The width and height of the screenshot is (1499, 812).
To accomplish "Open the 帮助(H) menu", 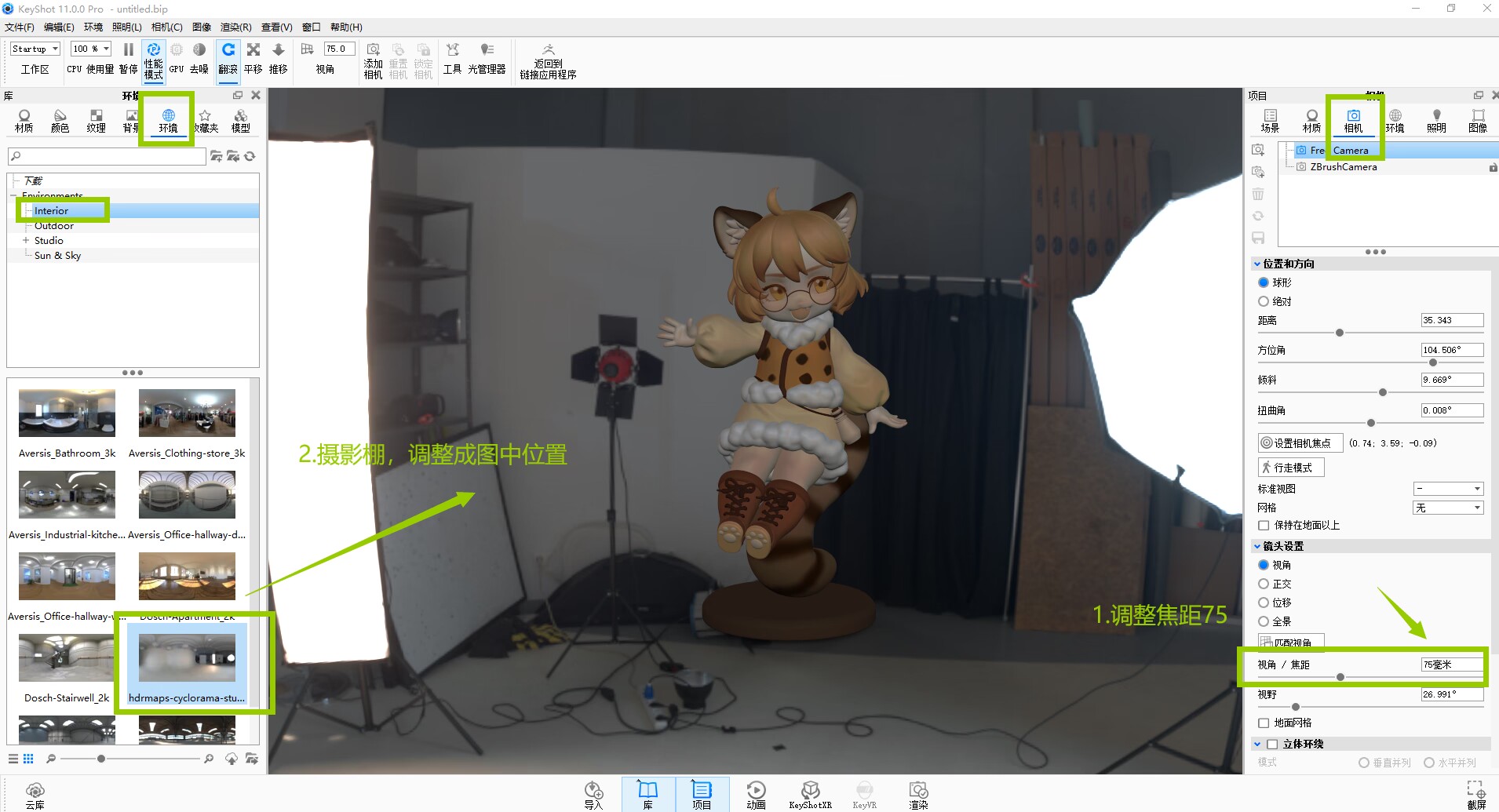I will click(x=346, y=27).
